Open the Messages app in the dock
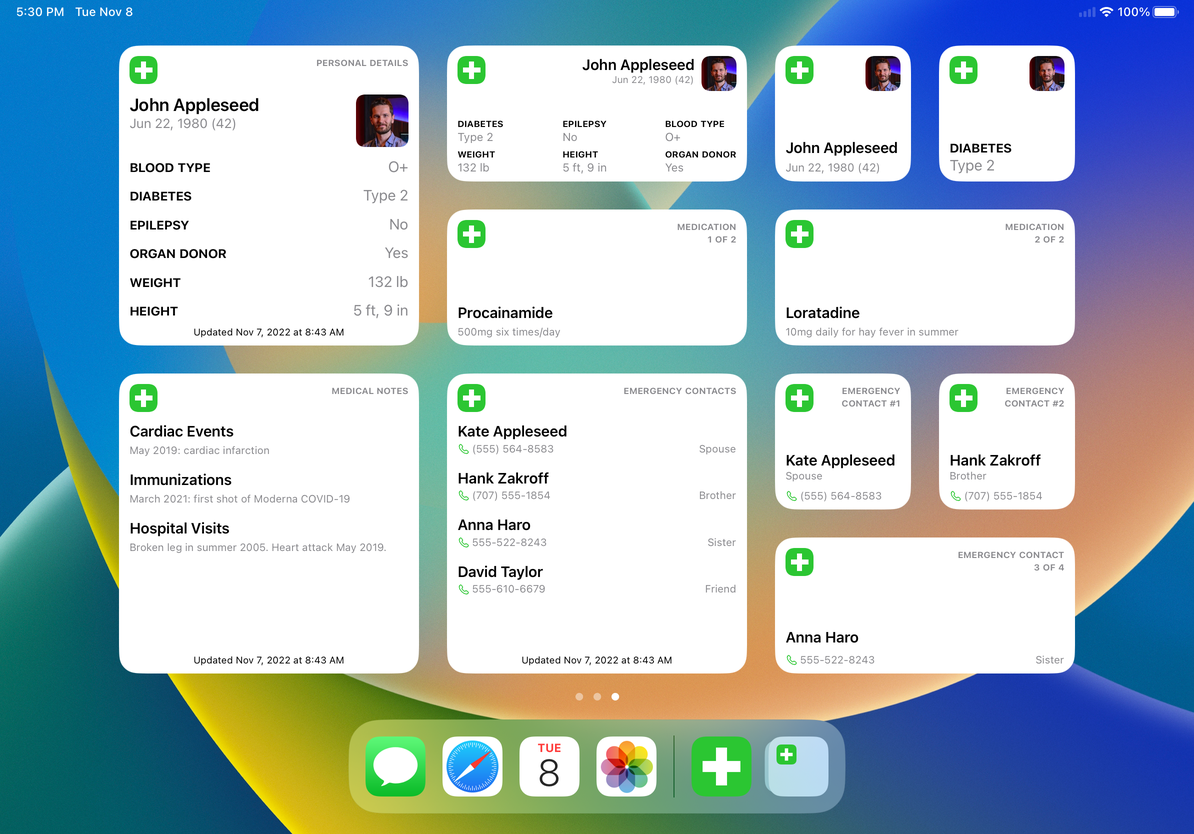This screenshot has width=1194, height=834. (x=395, y=766)
